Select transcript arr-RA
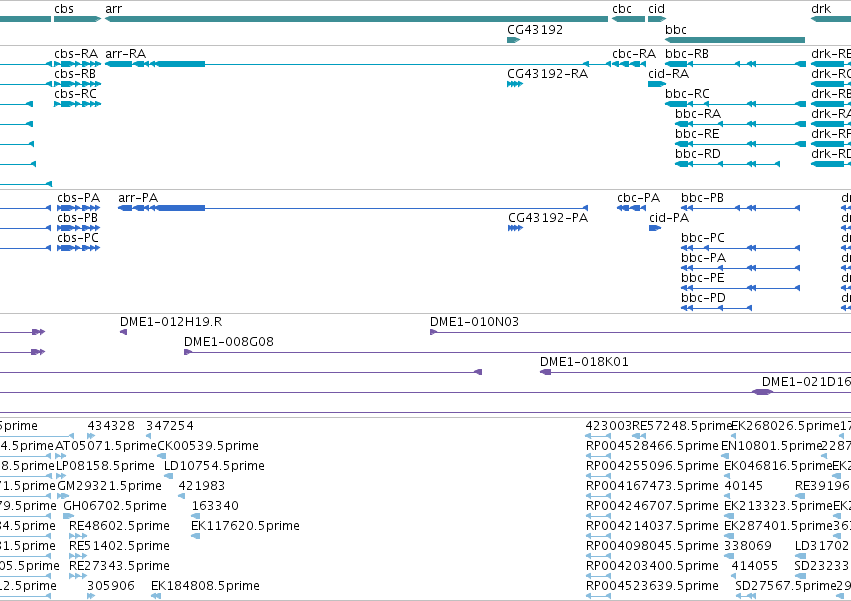 click(358, 64)
